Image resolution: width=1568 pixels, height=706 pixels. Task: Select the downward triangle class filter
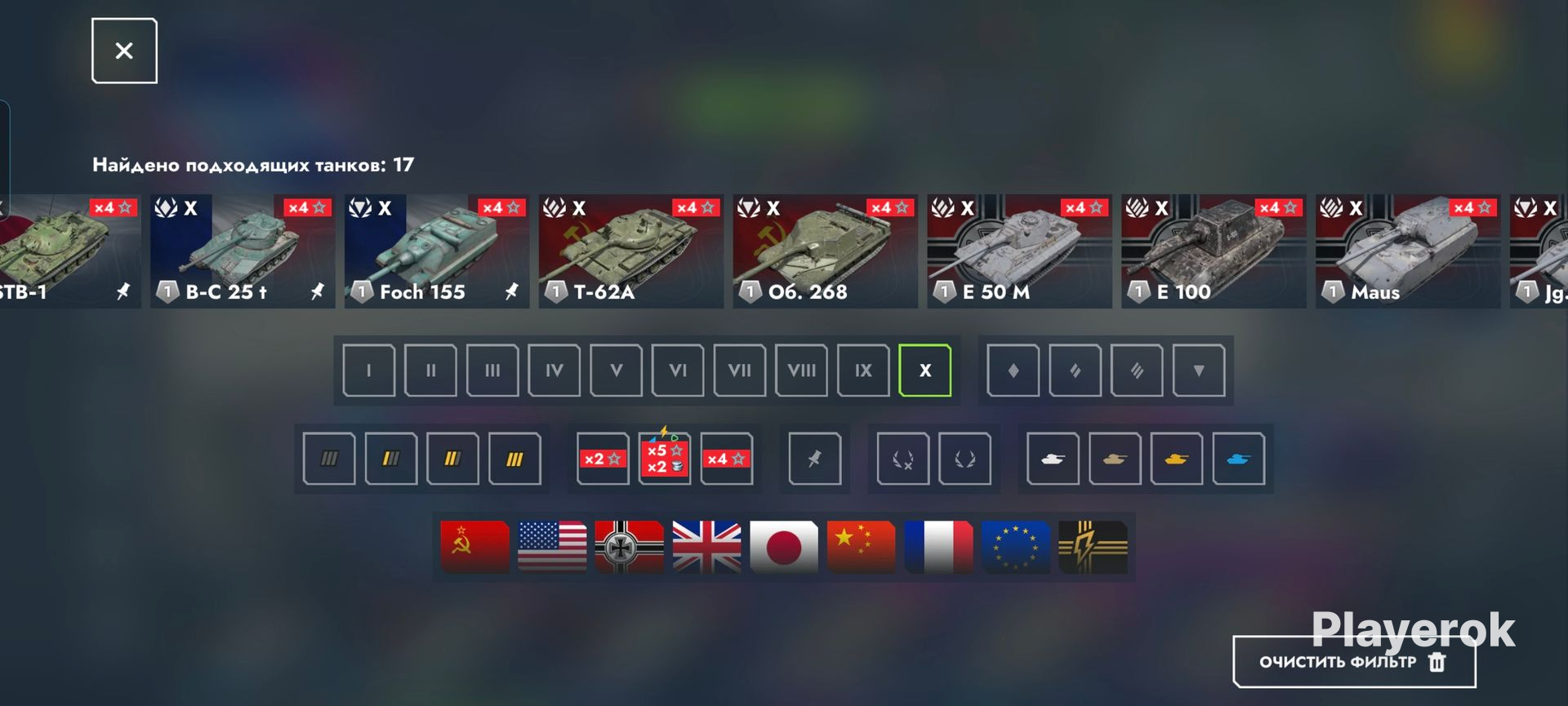click(1198, 371)
